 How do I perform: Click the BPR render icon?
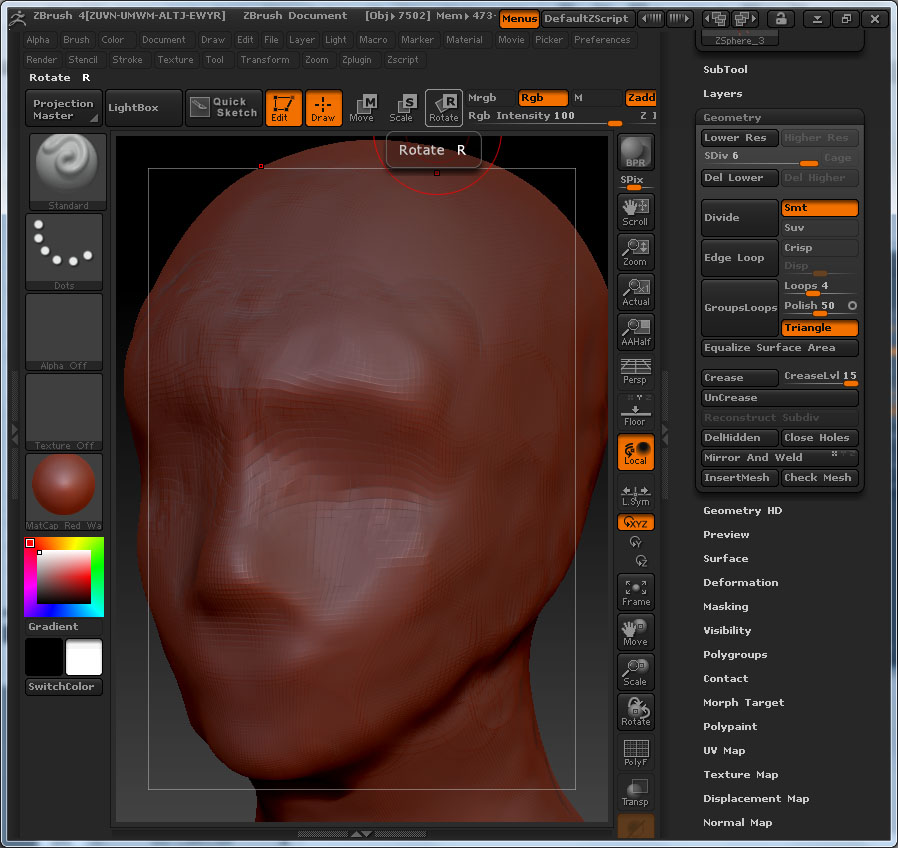point(635,152)
